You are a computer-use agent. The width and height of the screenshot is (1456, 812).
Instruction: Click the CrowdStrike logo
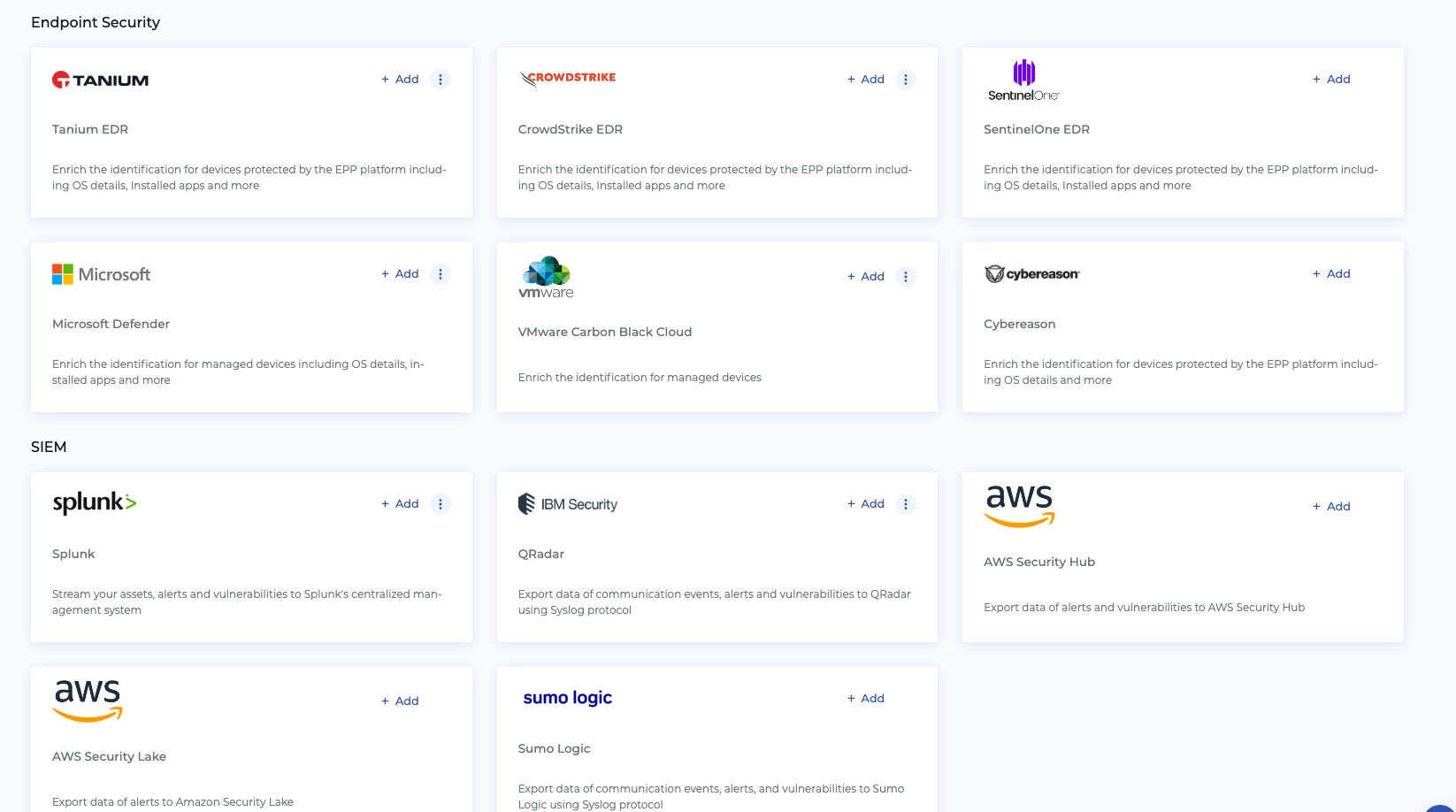[x=568, y=79]
